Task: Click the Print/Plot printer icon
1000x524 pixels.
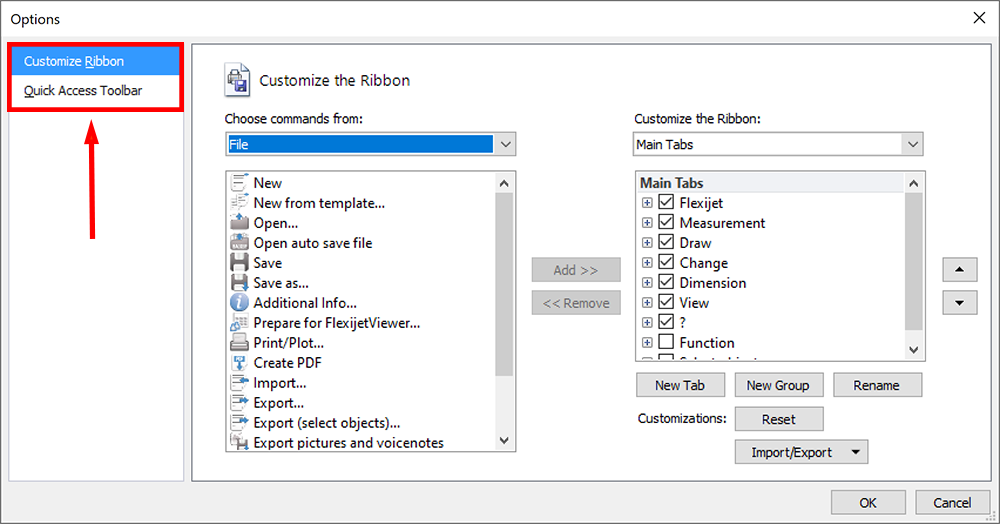Action: (x=239, y=342)
